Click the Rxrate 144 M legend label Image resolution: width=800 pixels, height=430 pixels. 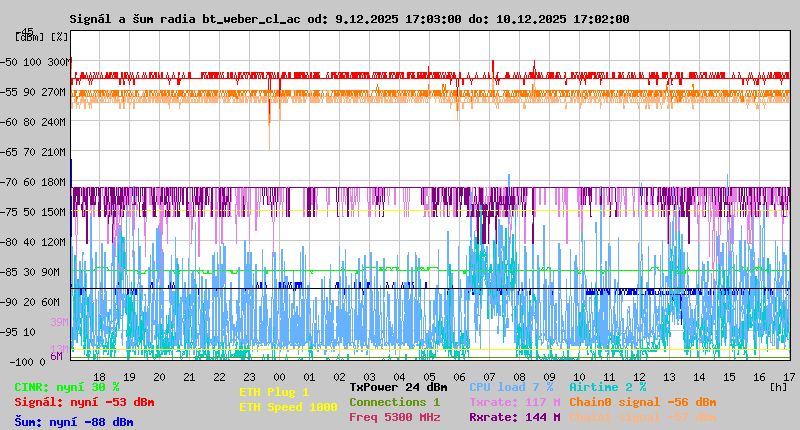point(514,417)
